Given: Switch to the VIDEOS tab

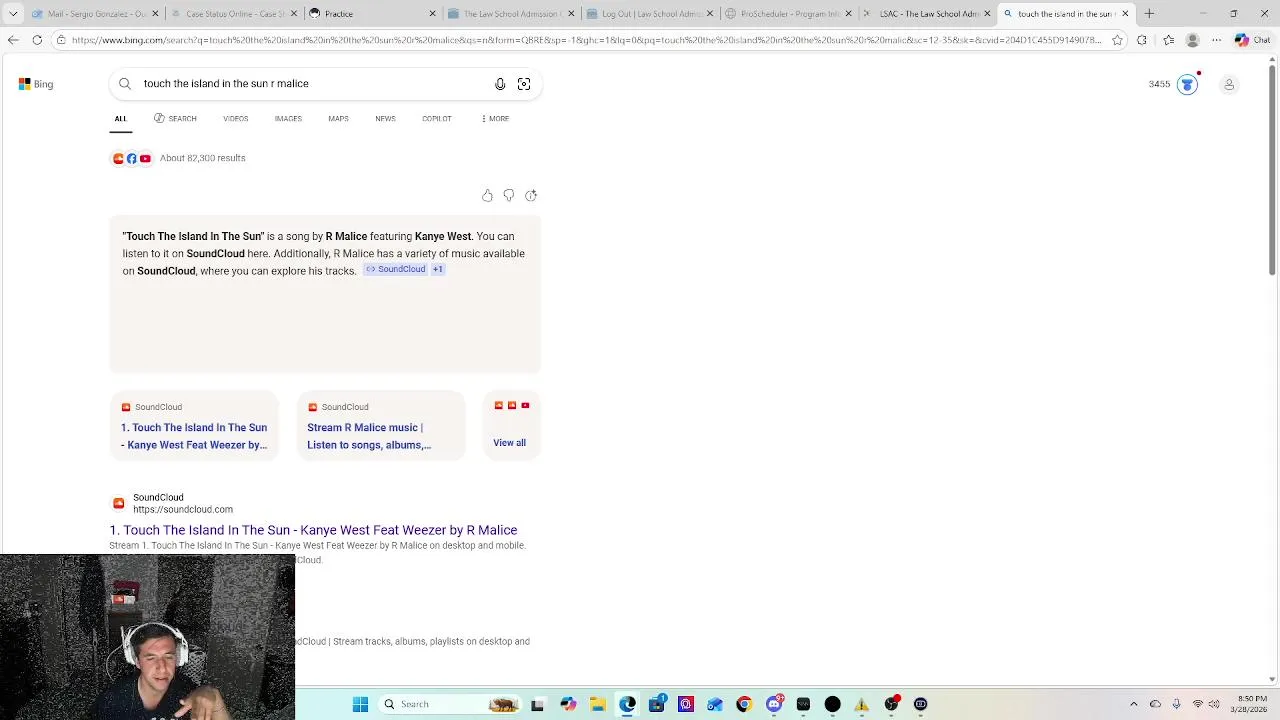Looking at the screenshot, I should coord(236,119).
